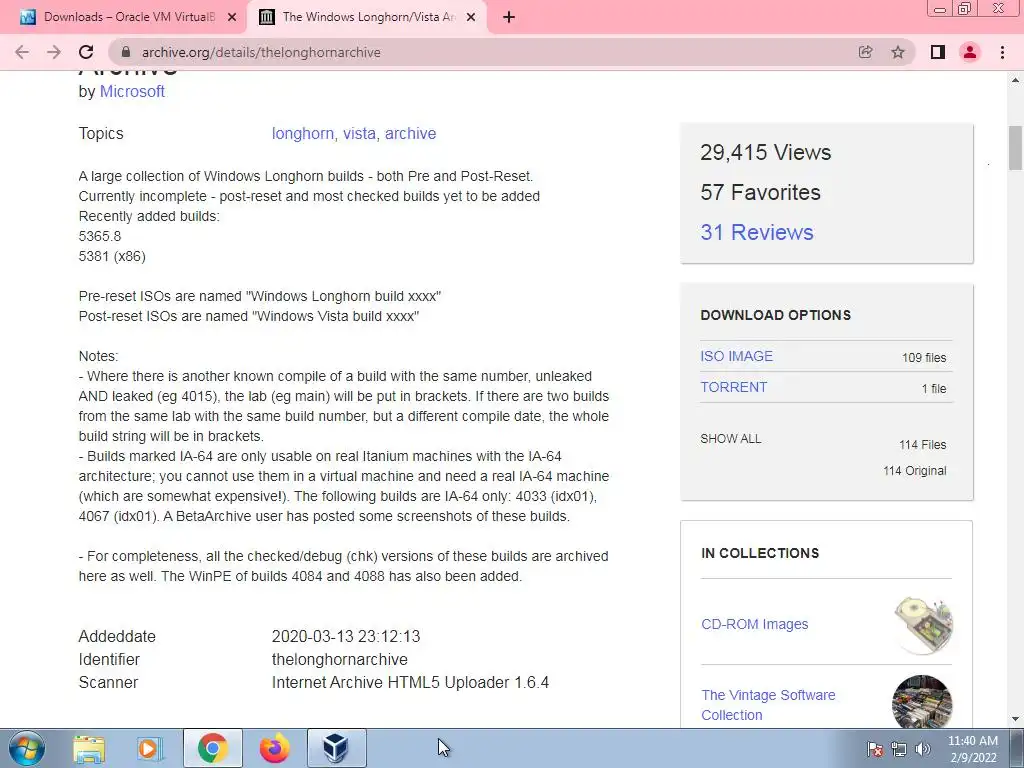The height and width of the screenshot is (768, 1024).
Task: Click the 57 Favorites text
Action: tap(760, 193)
